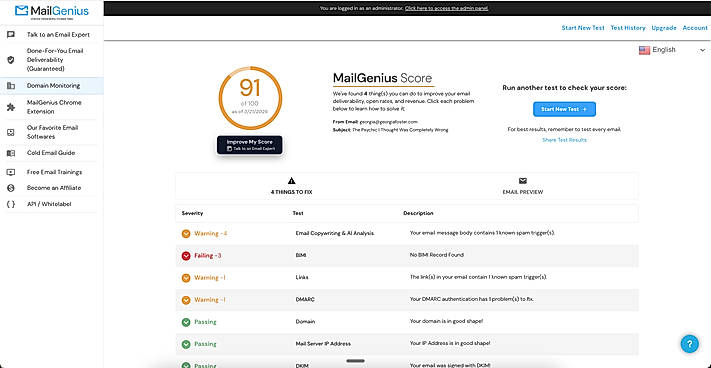Viewport: 711px width, 368px height.
Task: Open Account in top navigation
Action: pyautogui.click(x=695, y=28)
